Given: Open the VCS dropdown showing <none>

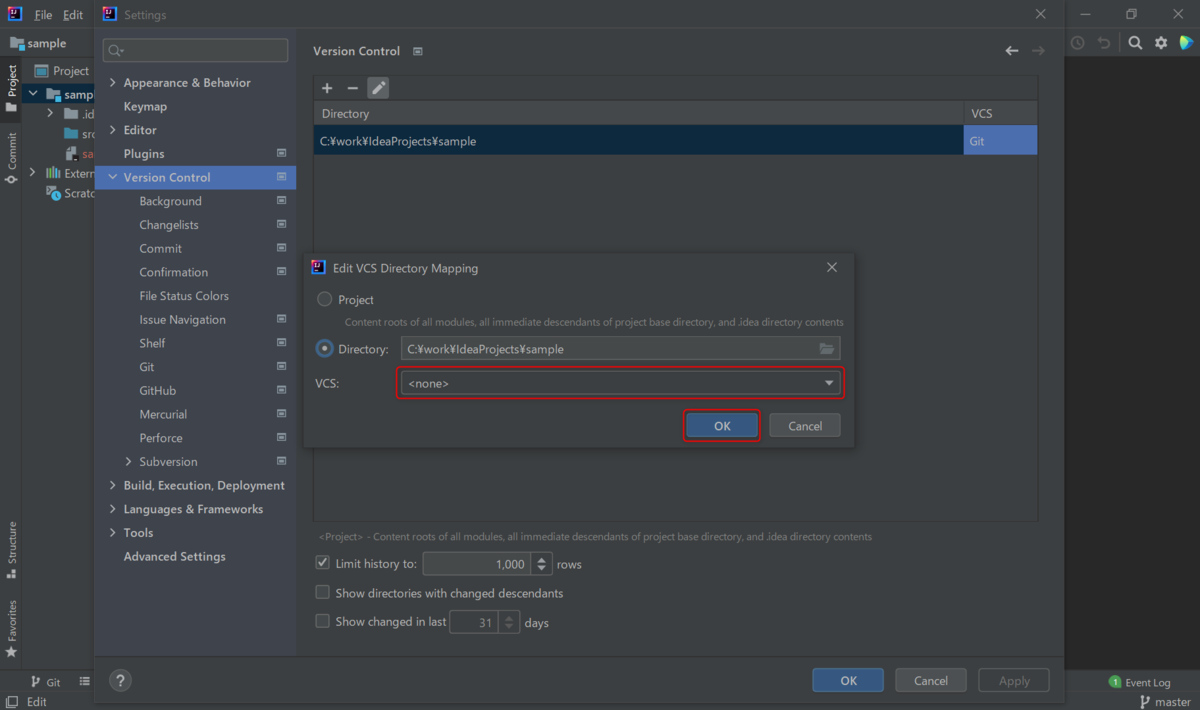Looking at the screenshot, I should pyautogui.click(x=620, y=383).
